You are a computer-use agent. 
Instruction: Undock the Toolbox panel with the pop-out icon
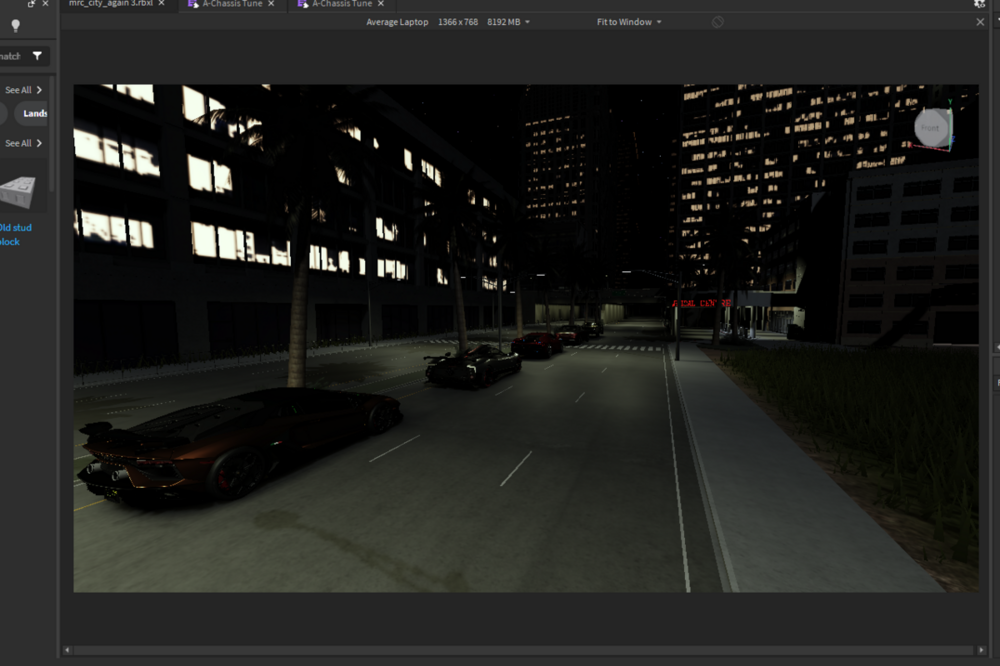point(31,4)
